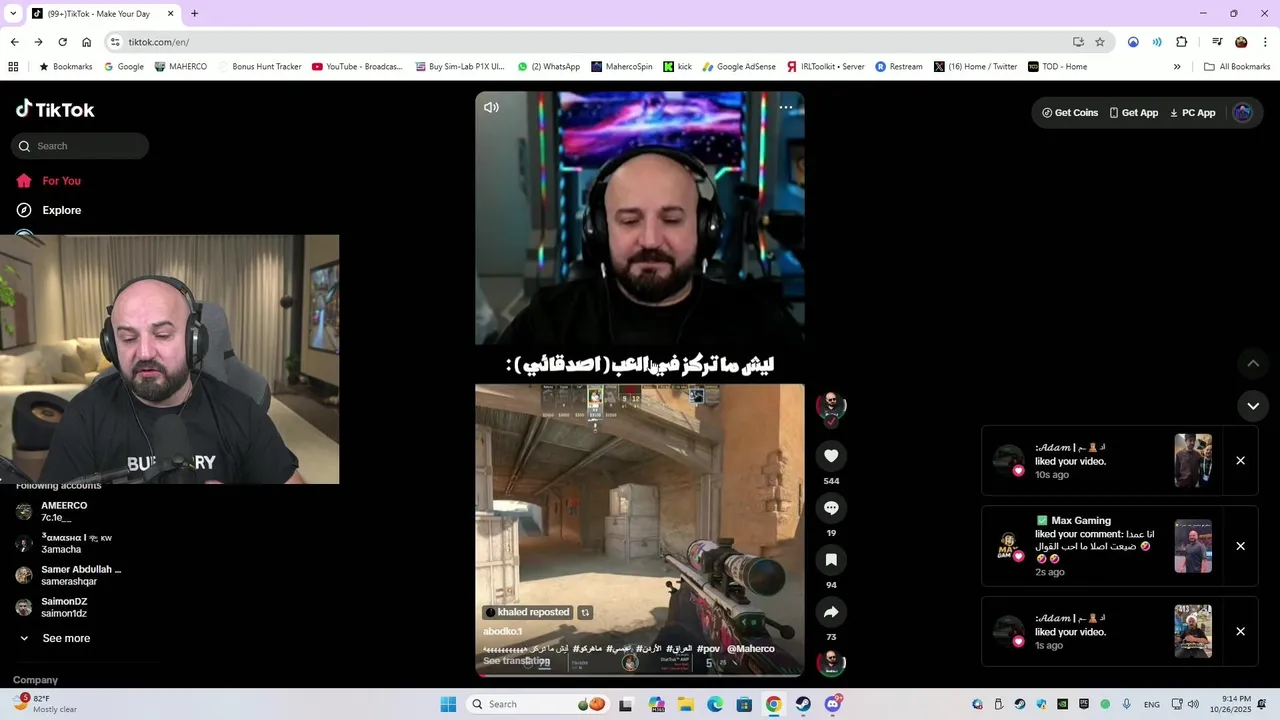The height and width of the screenshot is (720, 1280).
Task: Open the Company footer section
Action: (x=35, y=680)
